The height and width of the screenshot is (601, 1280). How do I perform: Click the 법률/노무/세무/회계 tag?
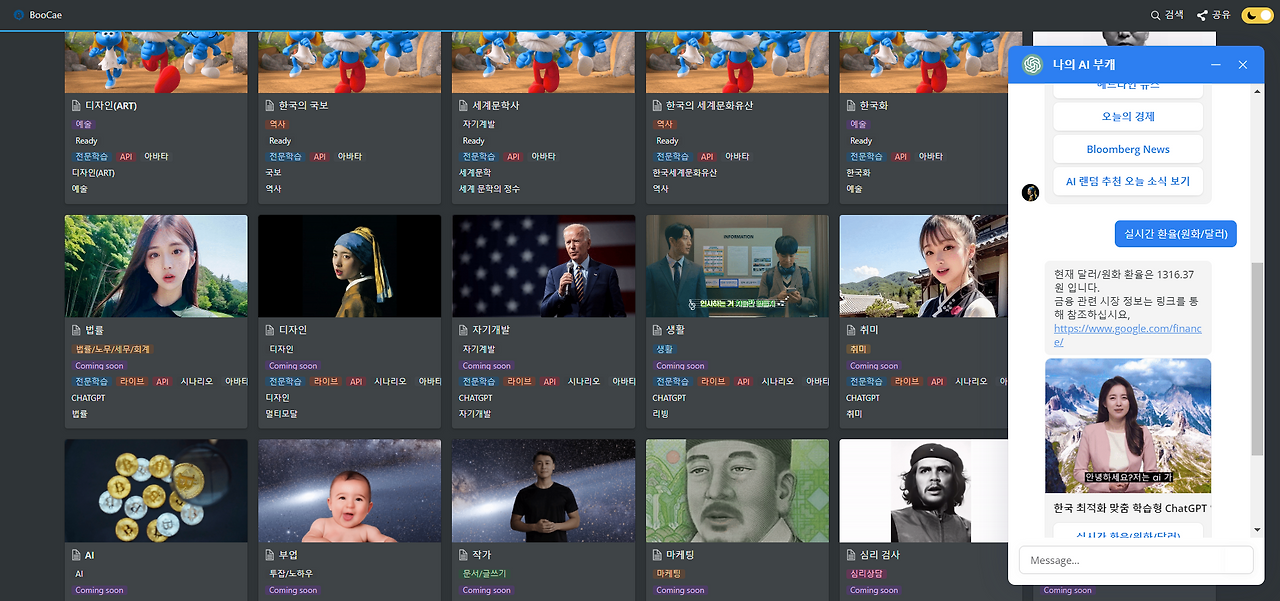(113, 350)
